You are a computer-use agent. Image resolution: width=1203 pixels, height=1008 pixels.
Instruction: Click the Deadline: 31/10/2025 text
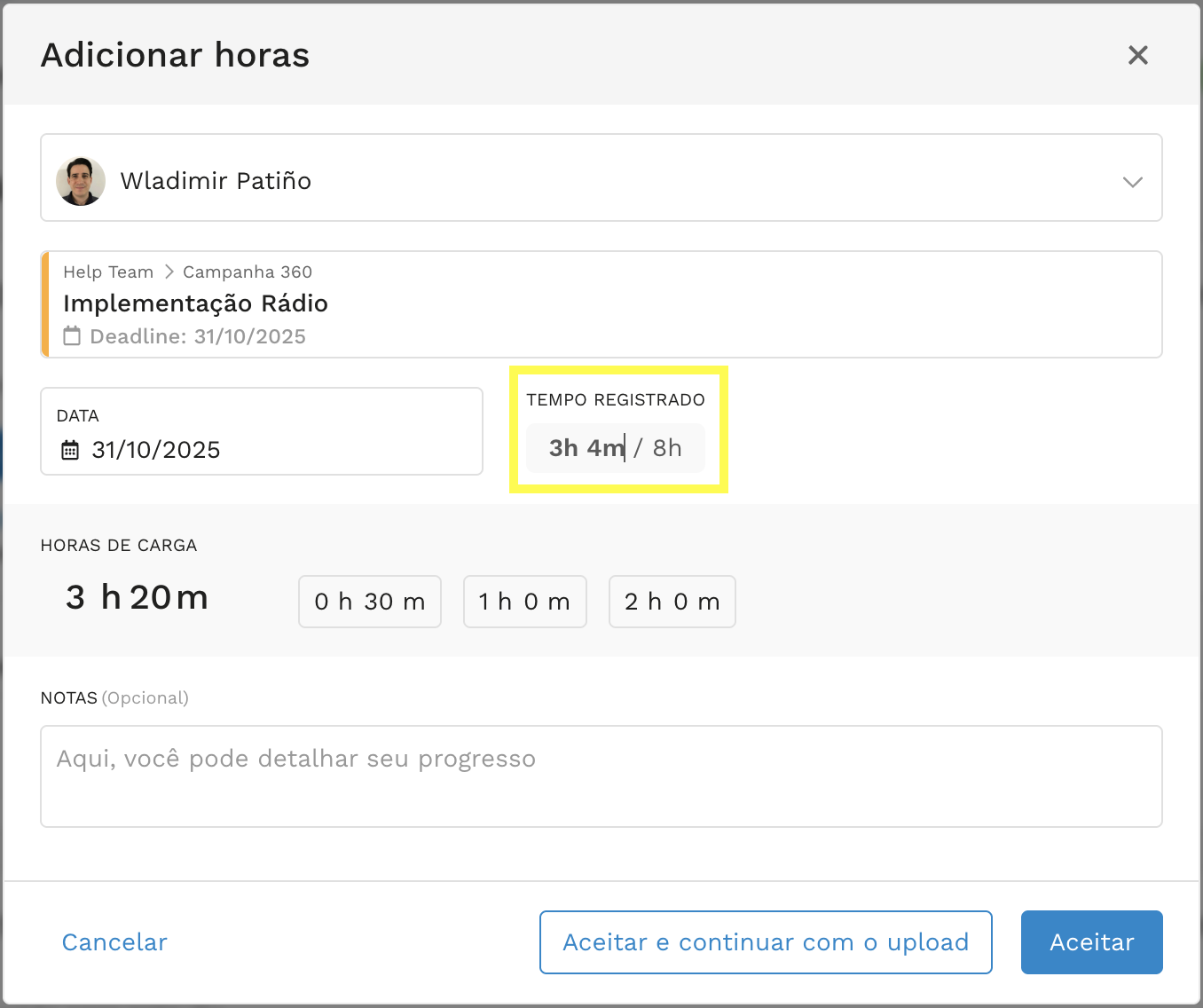tap(198, 337)
